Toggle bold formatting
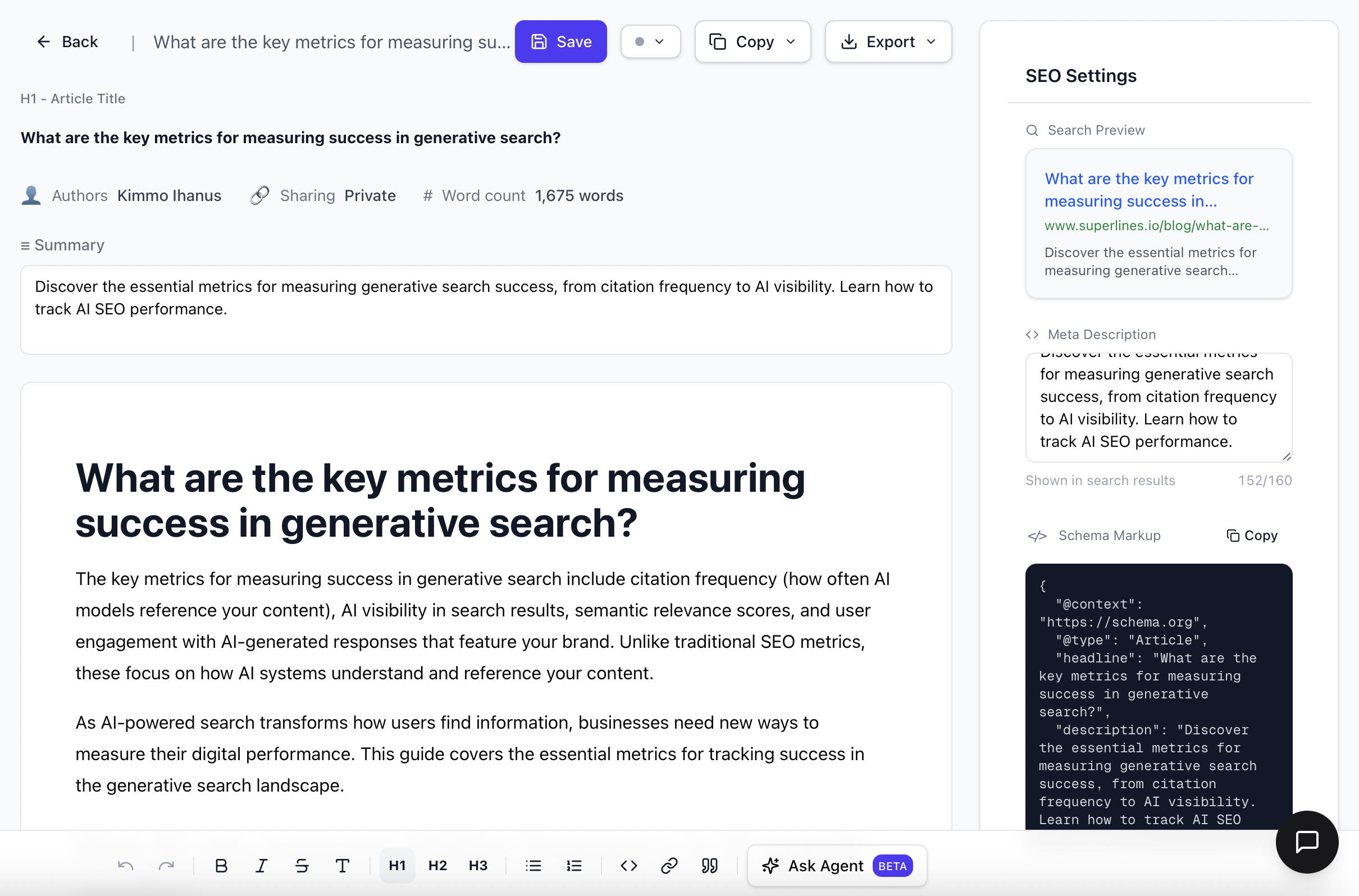Viewport: 1359px width, 896px height. (x=221, y=865)
